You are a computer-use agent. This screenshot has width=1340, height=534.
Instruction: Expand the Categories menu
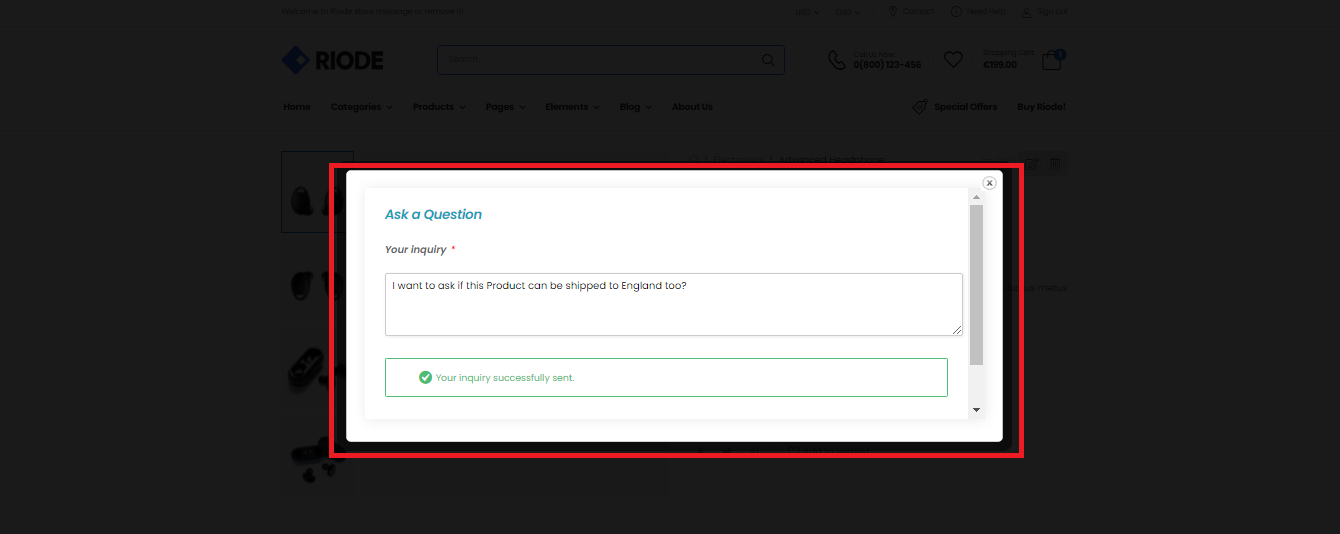coord(361,107)
